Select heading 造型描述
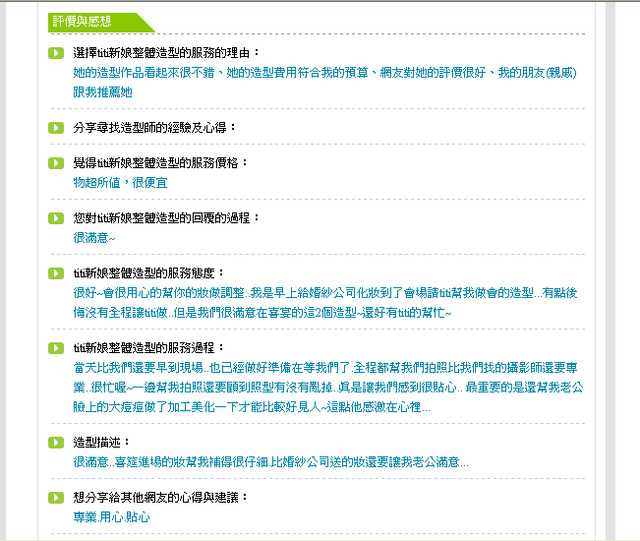 (101, 442)
